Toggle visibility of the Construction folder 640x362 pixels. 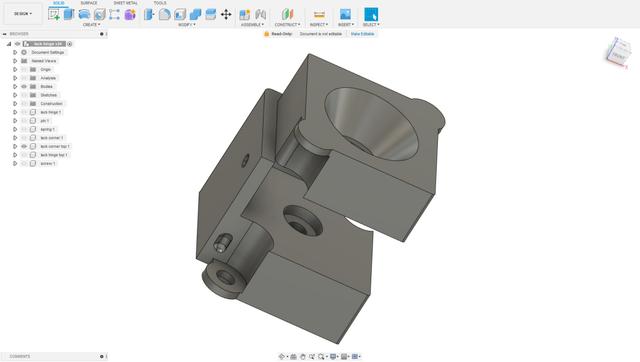coord(24,104)
